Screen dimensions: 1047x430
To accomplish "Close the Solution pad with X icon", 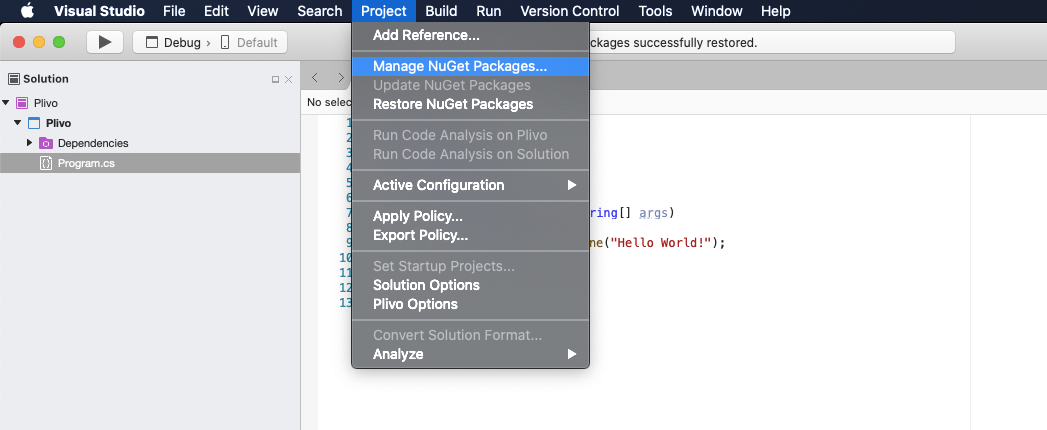I will [x=288, y=79].
